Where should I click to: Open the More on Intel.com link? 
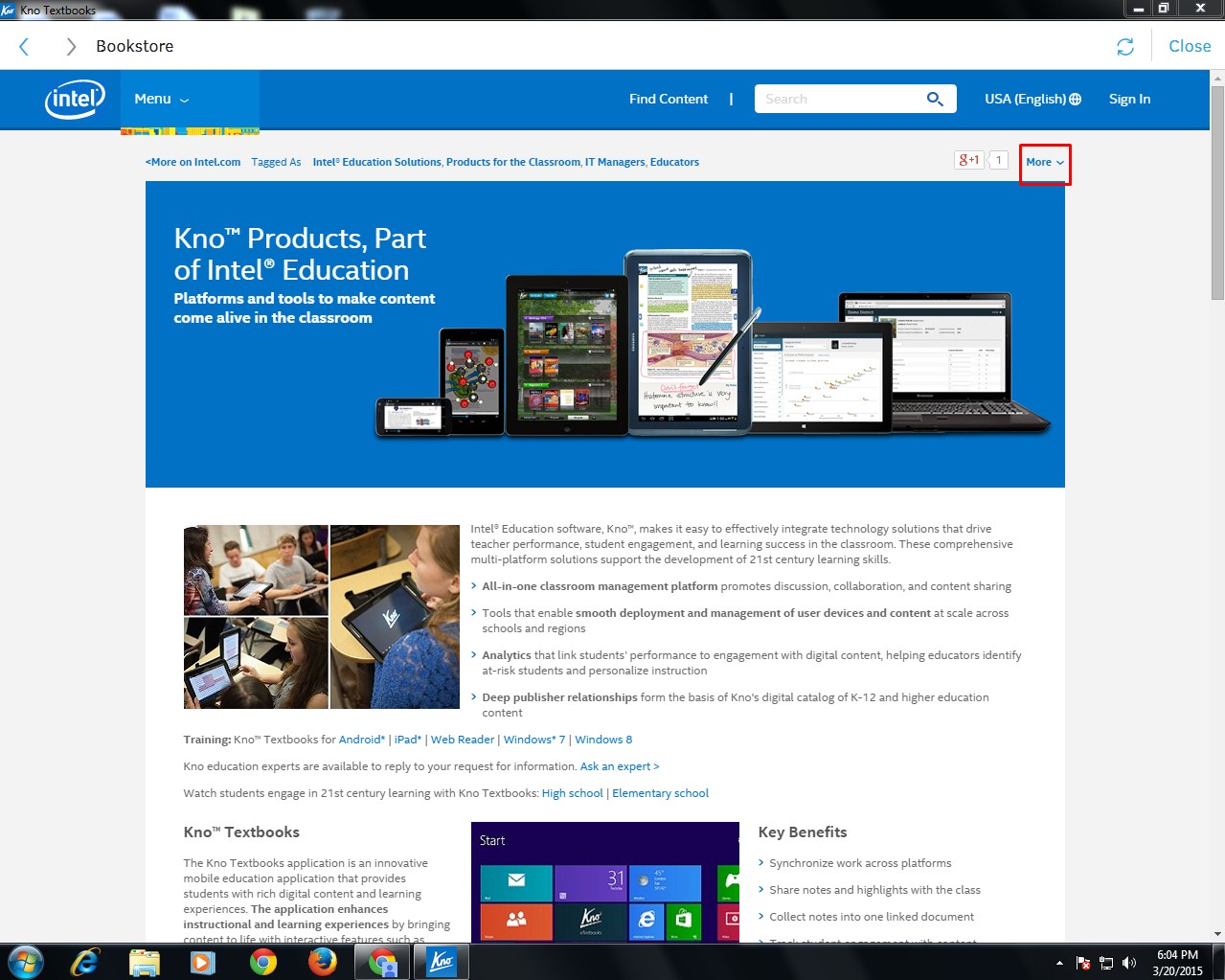pos(193,162)
